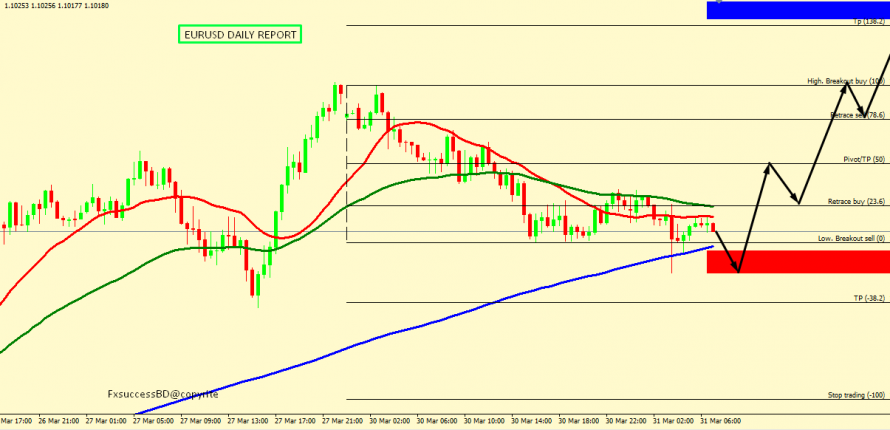Select the 31 Mar 06:00 time axis label
This screenshot has width=890, height=430.
click(720, 421)
